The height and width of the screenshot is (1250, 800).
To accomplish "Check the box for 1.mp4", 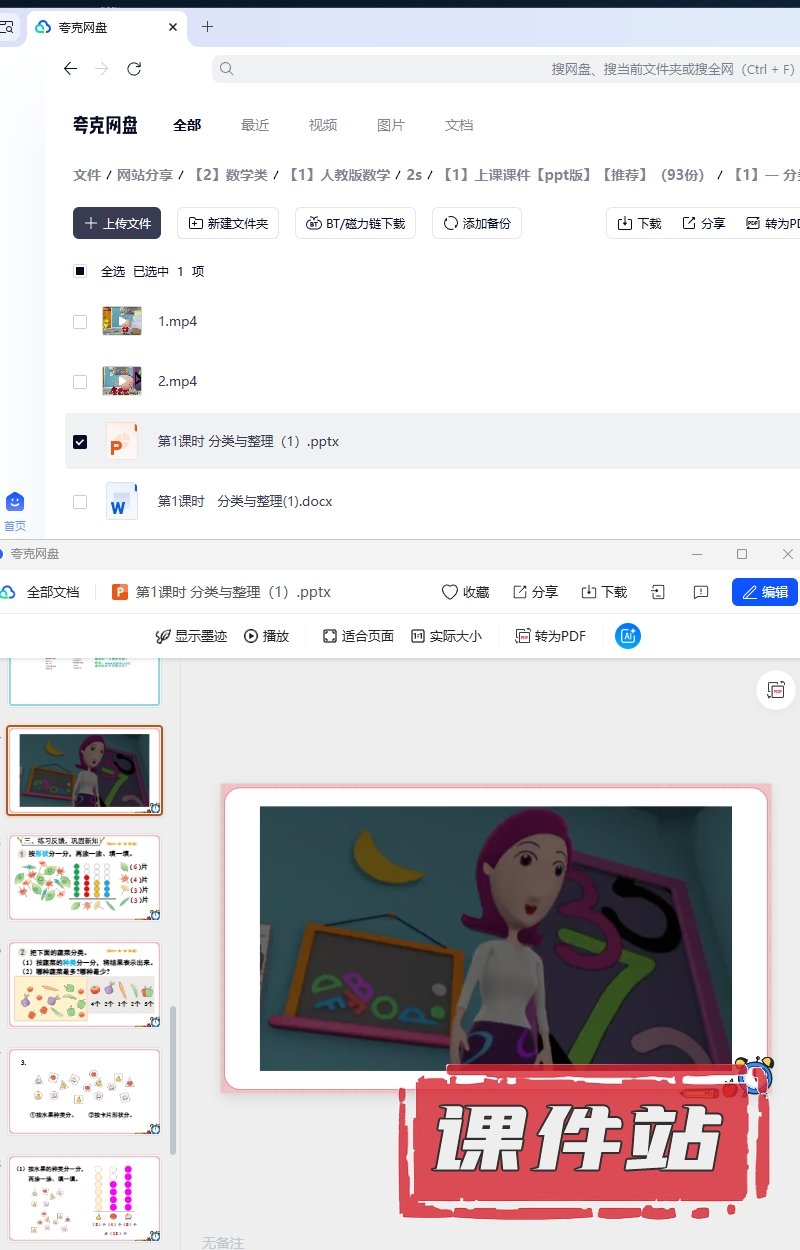I will tap(80, 322).
